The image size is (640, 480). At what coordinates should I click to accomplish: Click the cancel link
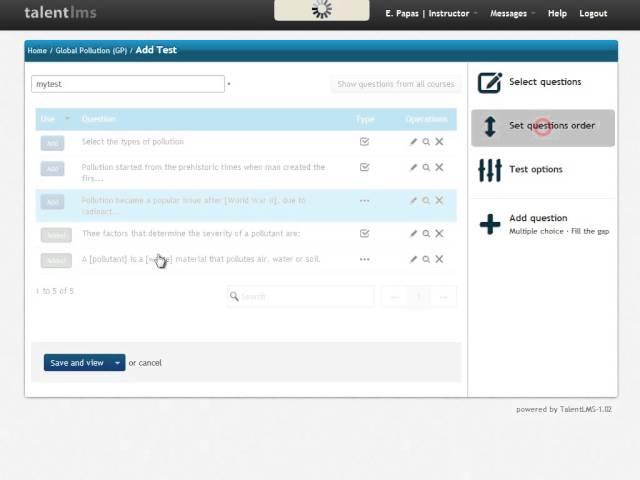click(150, 363)
